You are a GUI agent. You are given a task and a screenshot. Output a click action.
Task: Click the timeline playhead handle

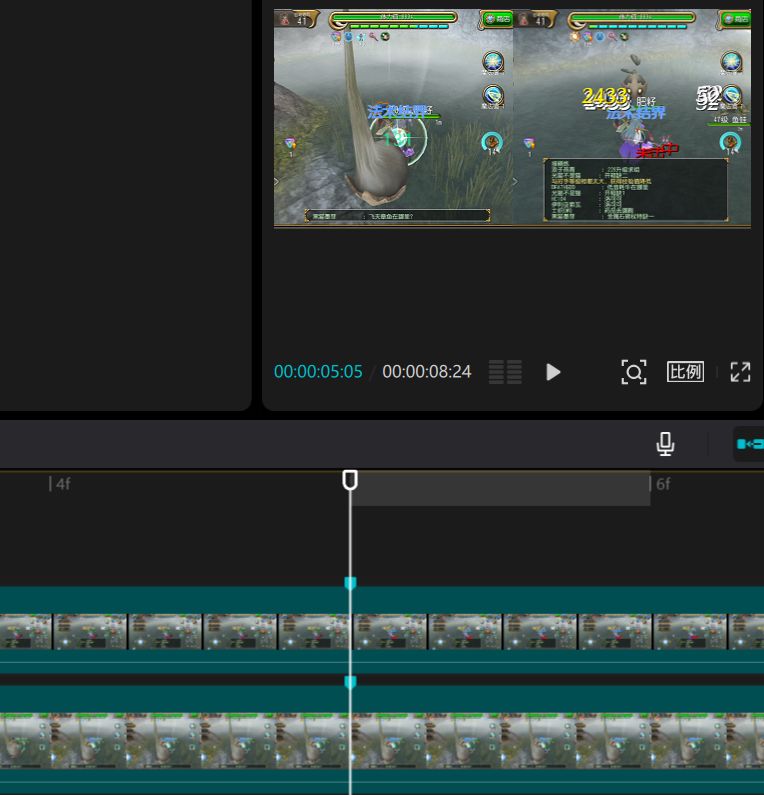(350, 480)
